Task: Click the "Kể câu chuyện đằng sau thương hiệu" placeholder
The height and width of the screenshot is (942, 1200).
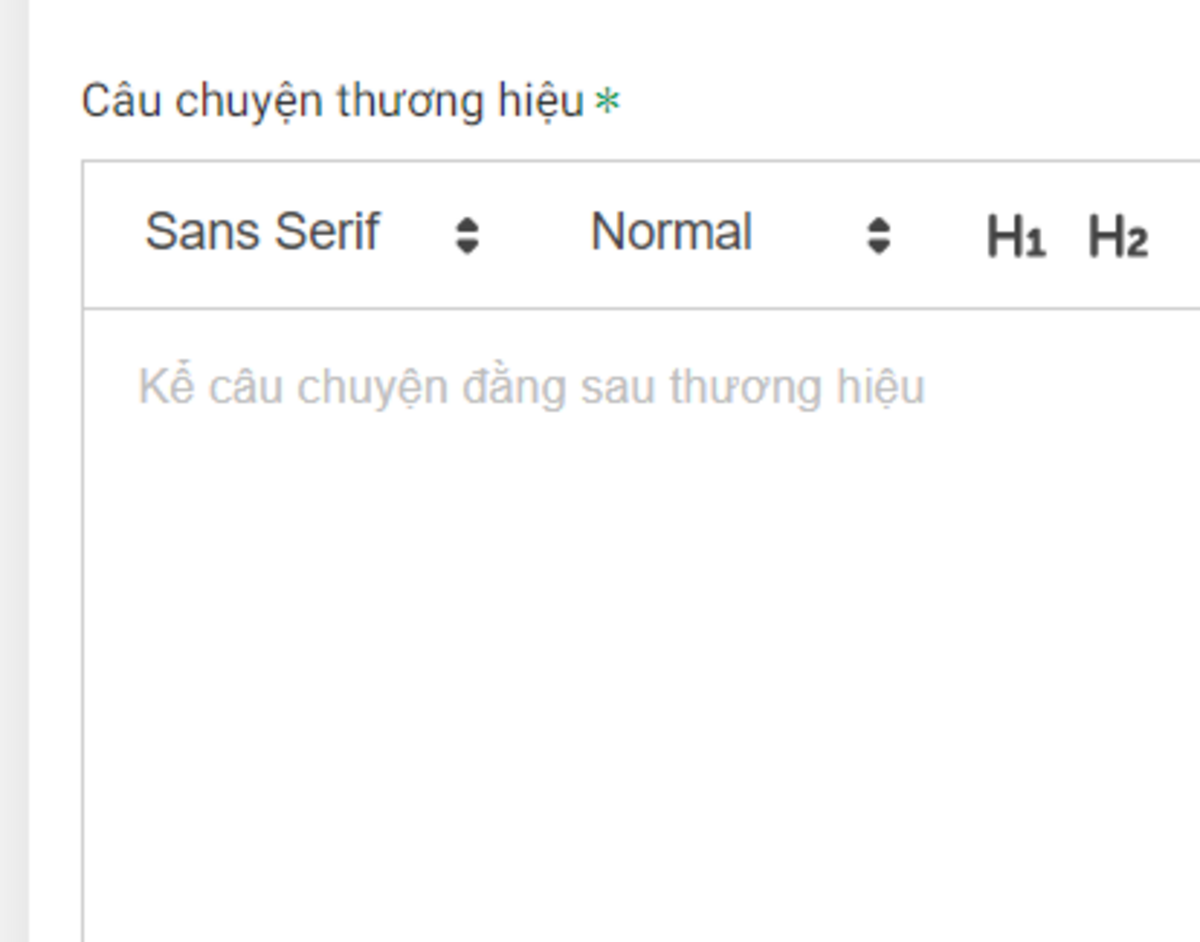Action: [x=531, y=388]
